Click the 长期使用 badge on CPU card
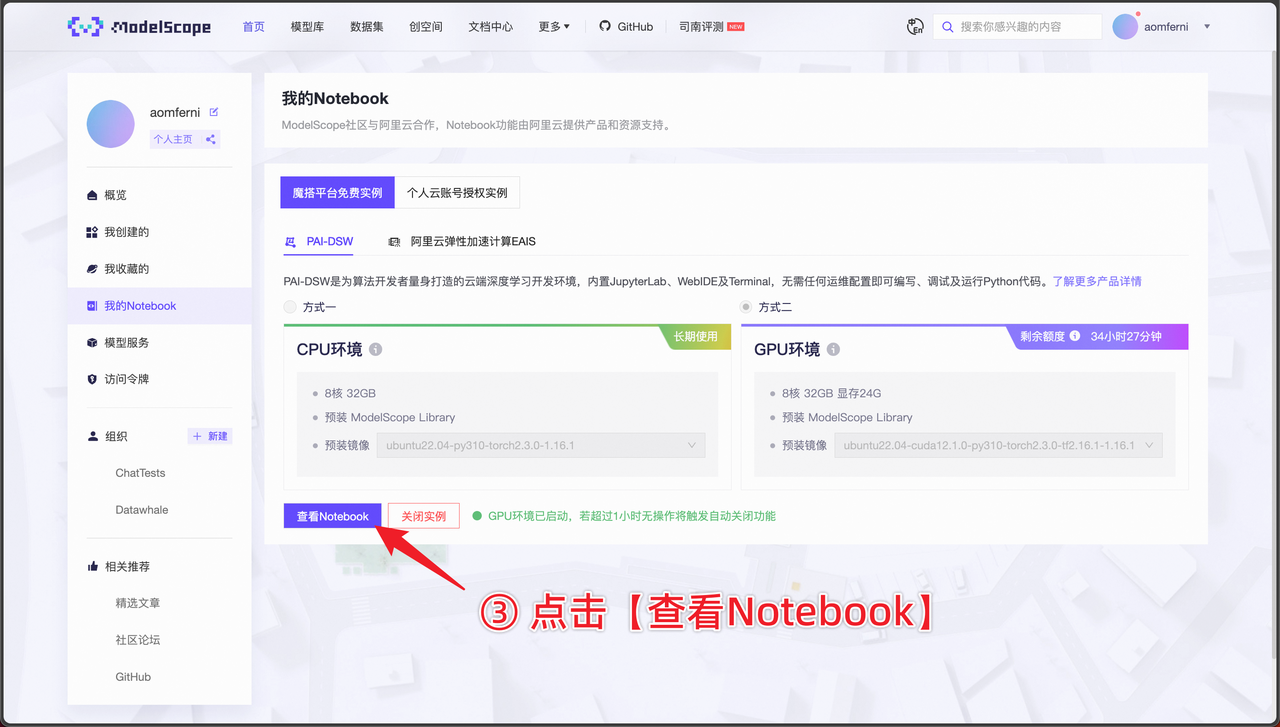 [x=695, y=336]
